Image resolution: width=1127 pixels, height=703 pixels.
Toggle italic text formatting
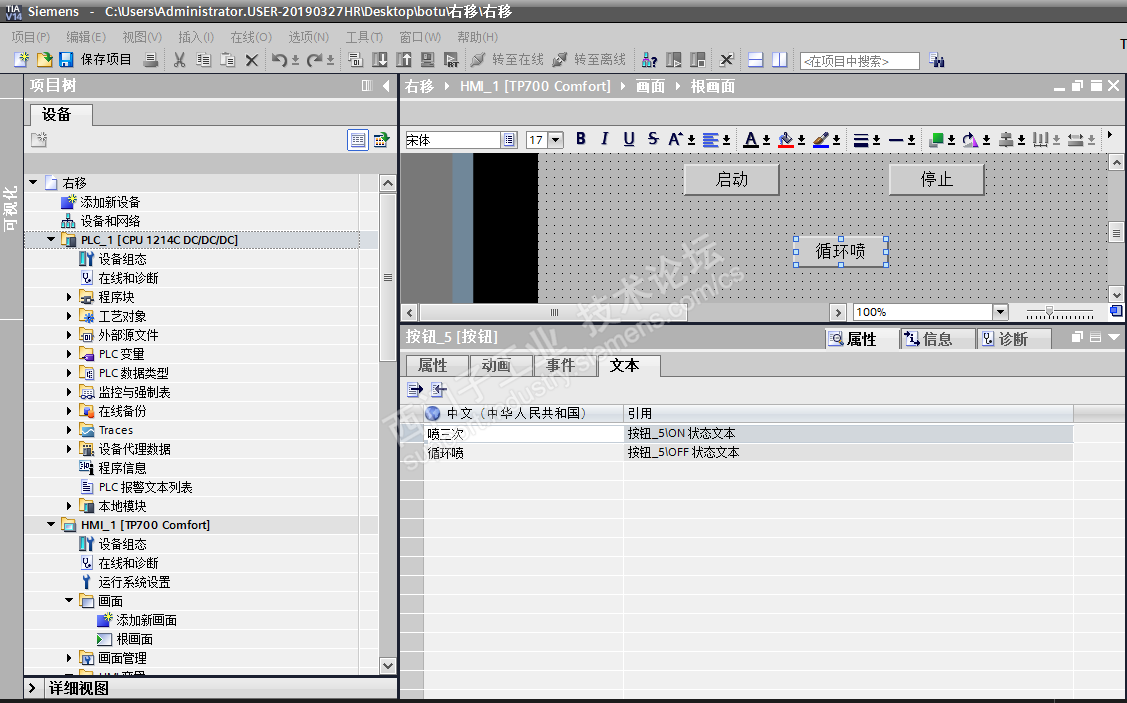pos(604,139)
